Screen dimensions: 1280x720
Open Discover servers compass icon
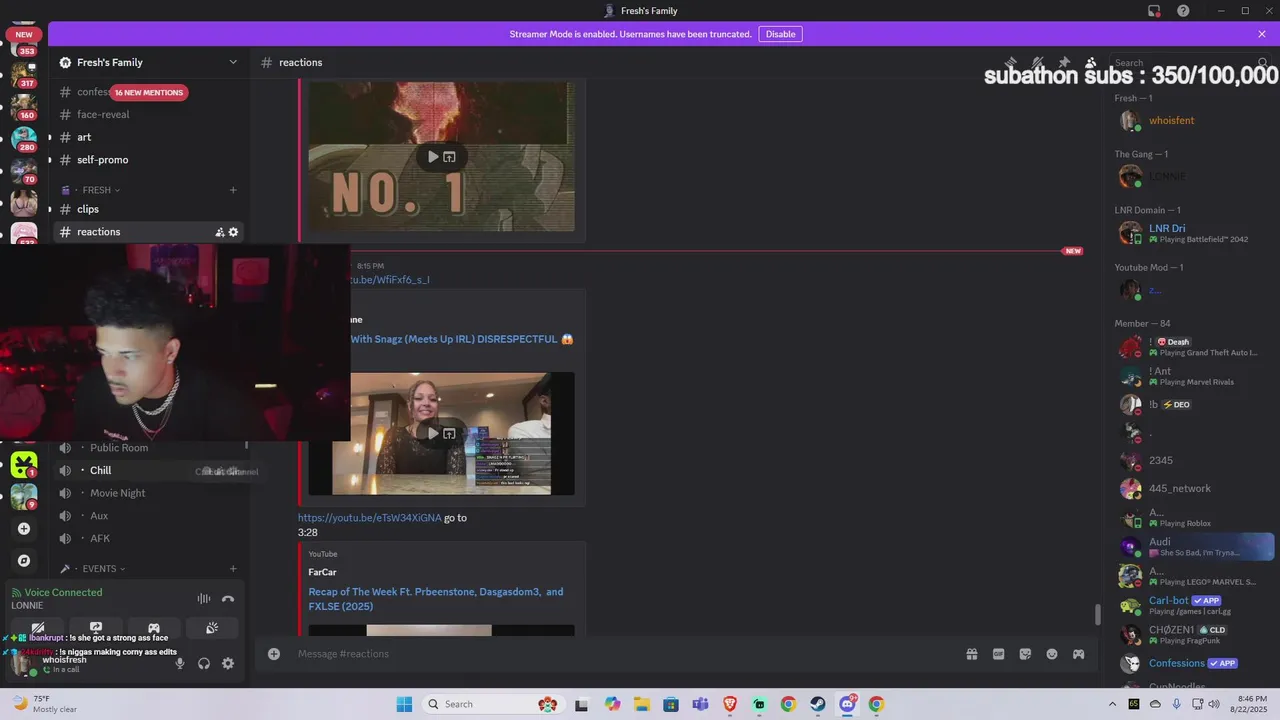[x=24, y=561]
